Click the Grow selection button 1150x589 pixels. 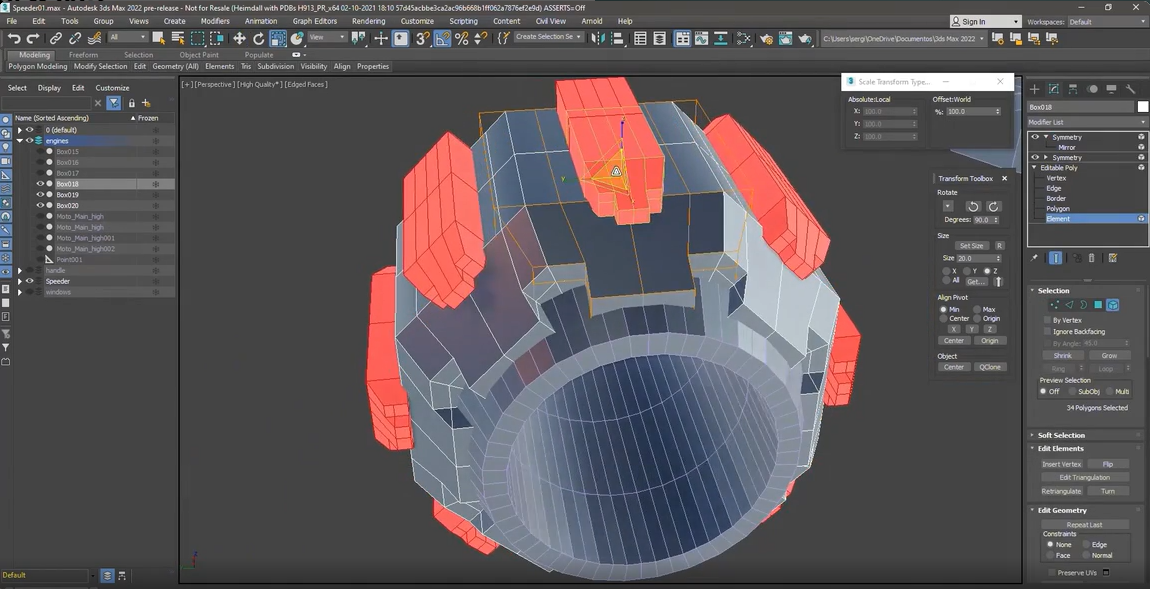1108,356
